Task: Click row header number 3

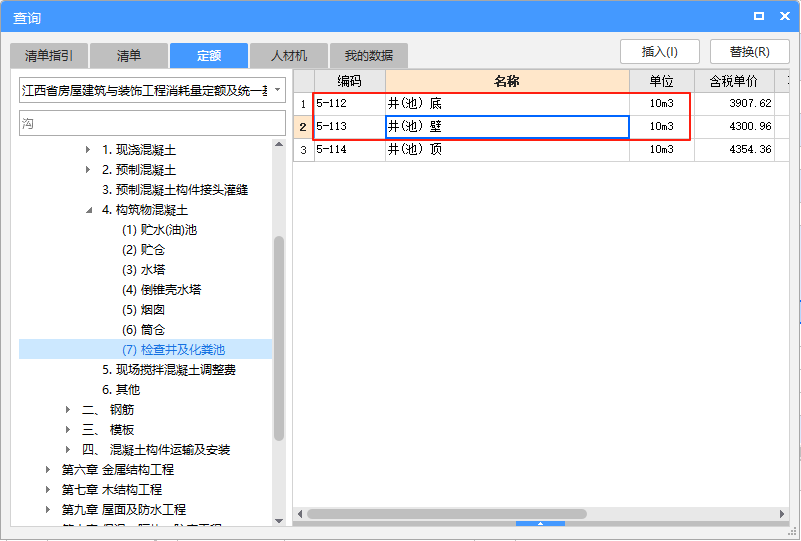Action: point(303,150)
